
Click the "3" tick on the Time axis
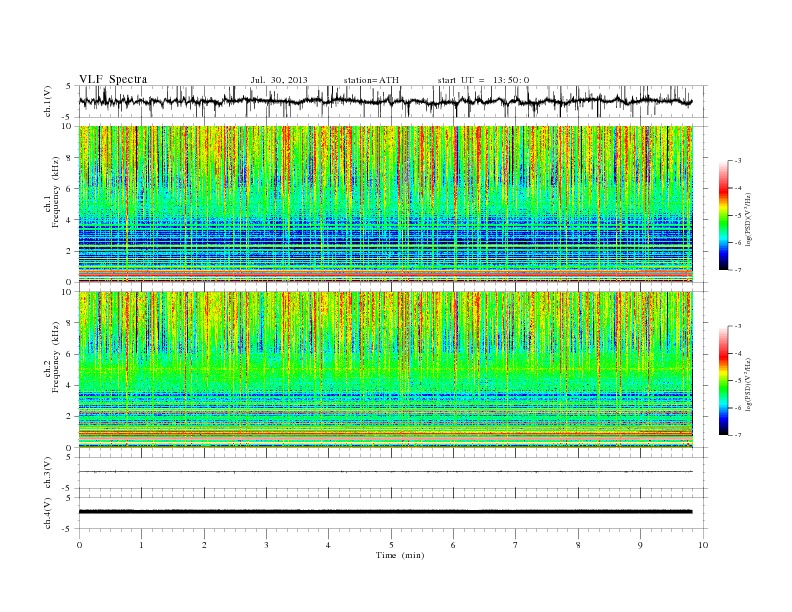(267, 545)
